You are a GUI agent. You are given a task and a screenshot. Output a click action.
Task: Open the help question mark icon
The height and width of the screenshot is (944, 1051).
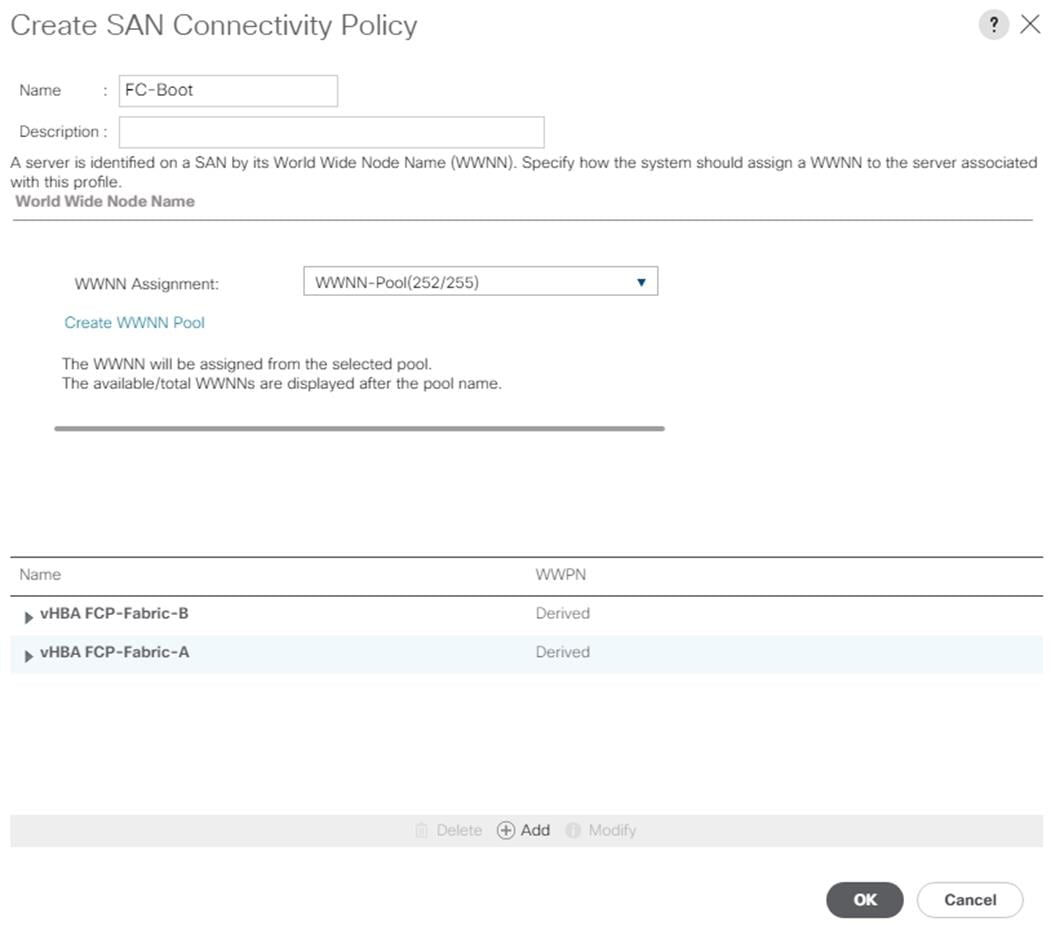point(994,25)
